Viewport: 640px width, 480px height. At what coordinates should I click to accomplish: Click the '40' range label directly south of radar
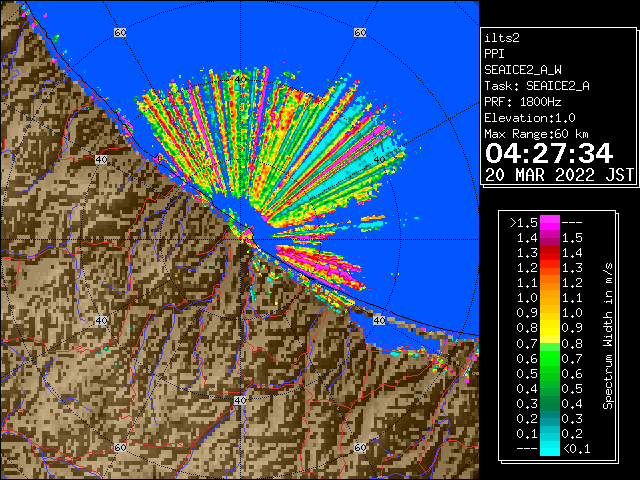click(240, 400)
